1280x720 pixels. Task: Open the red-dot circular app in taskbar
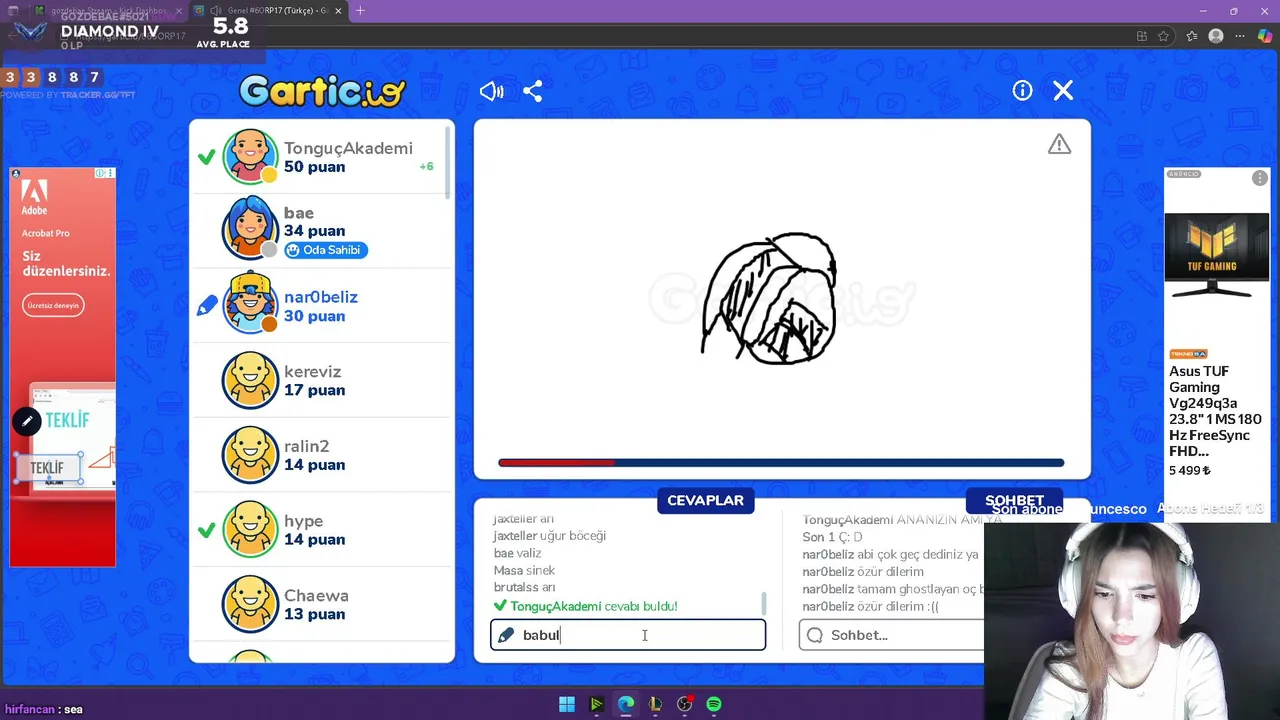[x=685, y=704]
